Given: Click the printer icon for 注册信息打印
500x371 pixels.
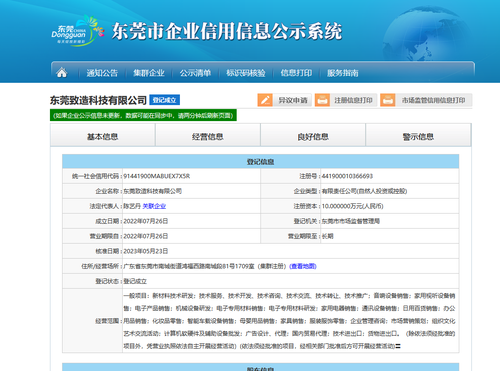Looking at the screenshot, I should tap(322, 100).
